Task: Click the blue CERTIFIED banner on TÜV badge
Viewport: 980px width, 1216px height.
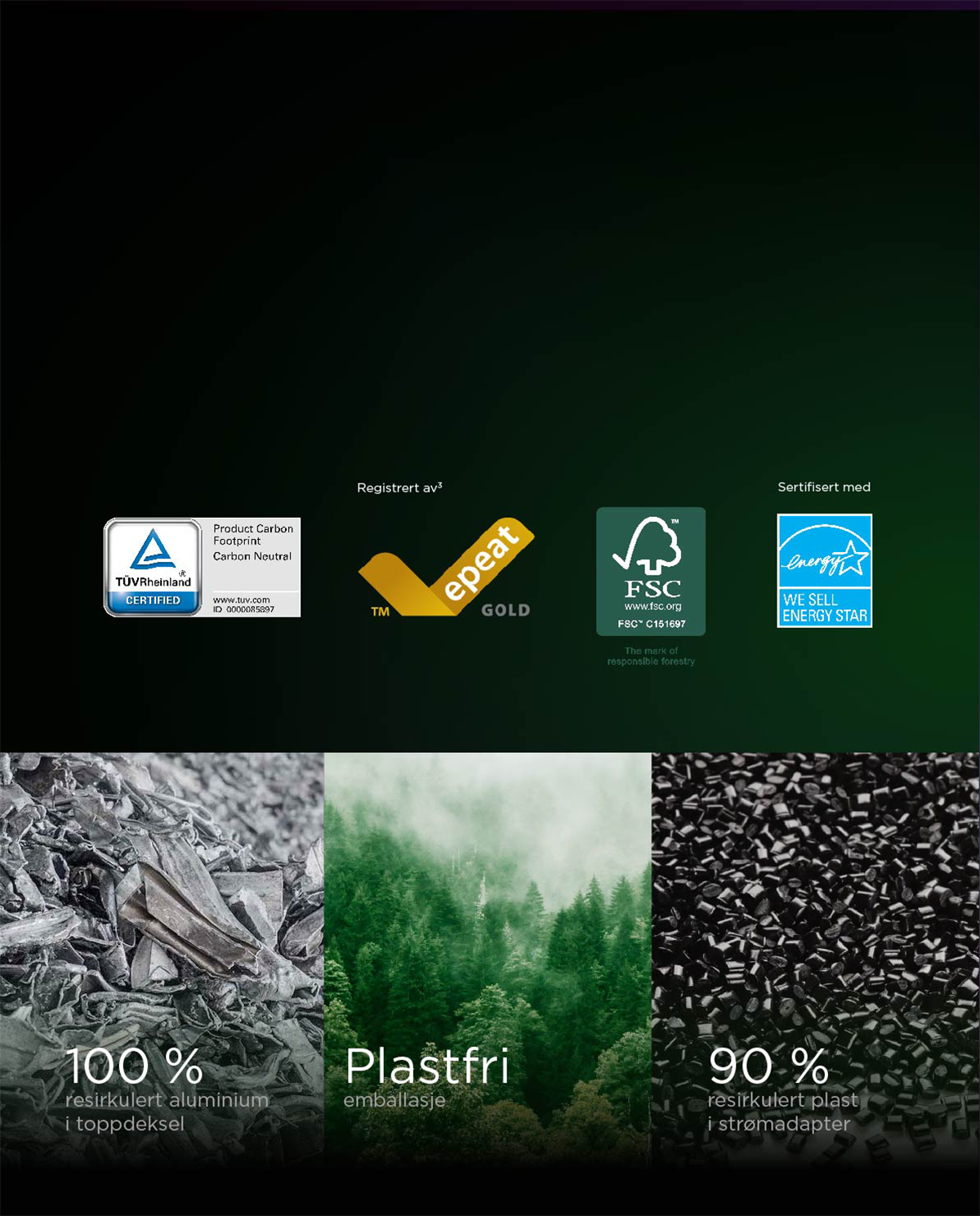Action: pos(153,600)
